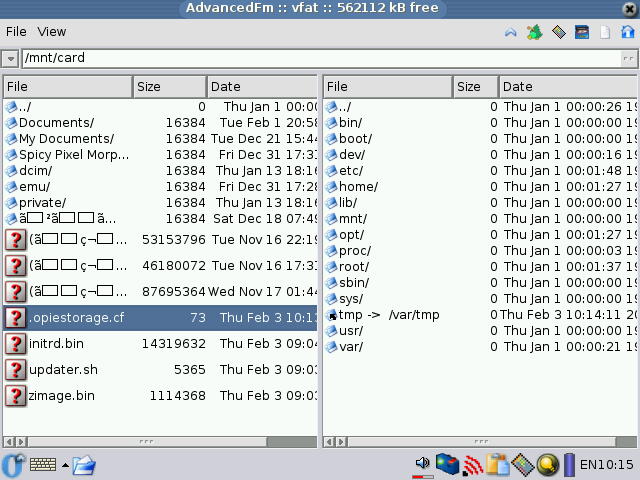Click unknown-type icon beside zimage.bin
640x480 pixels.
tap(16, 396)
